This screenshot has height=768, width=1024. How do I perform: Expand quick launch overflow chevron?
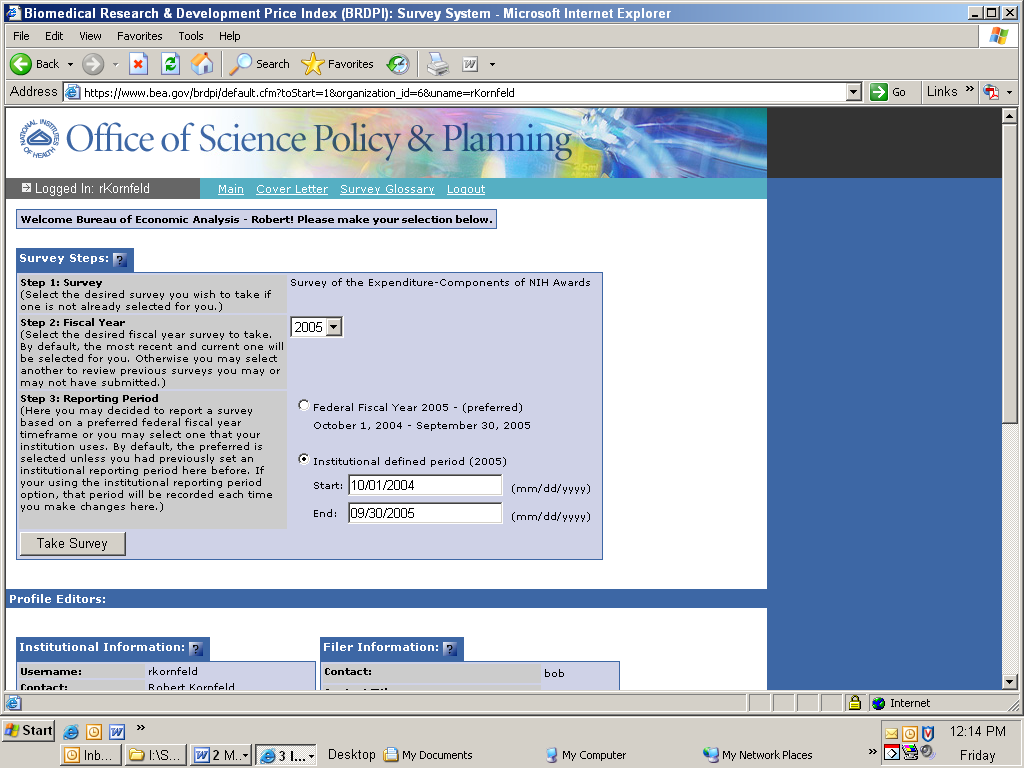pos(140,728)
